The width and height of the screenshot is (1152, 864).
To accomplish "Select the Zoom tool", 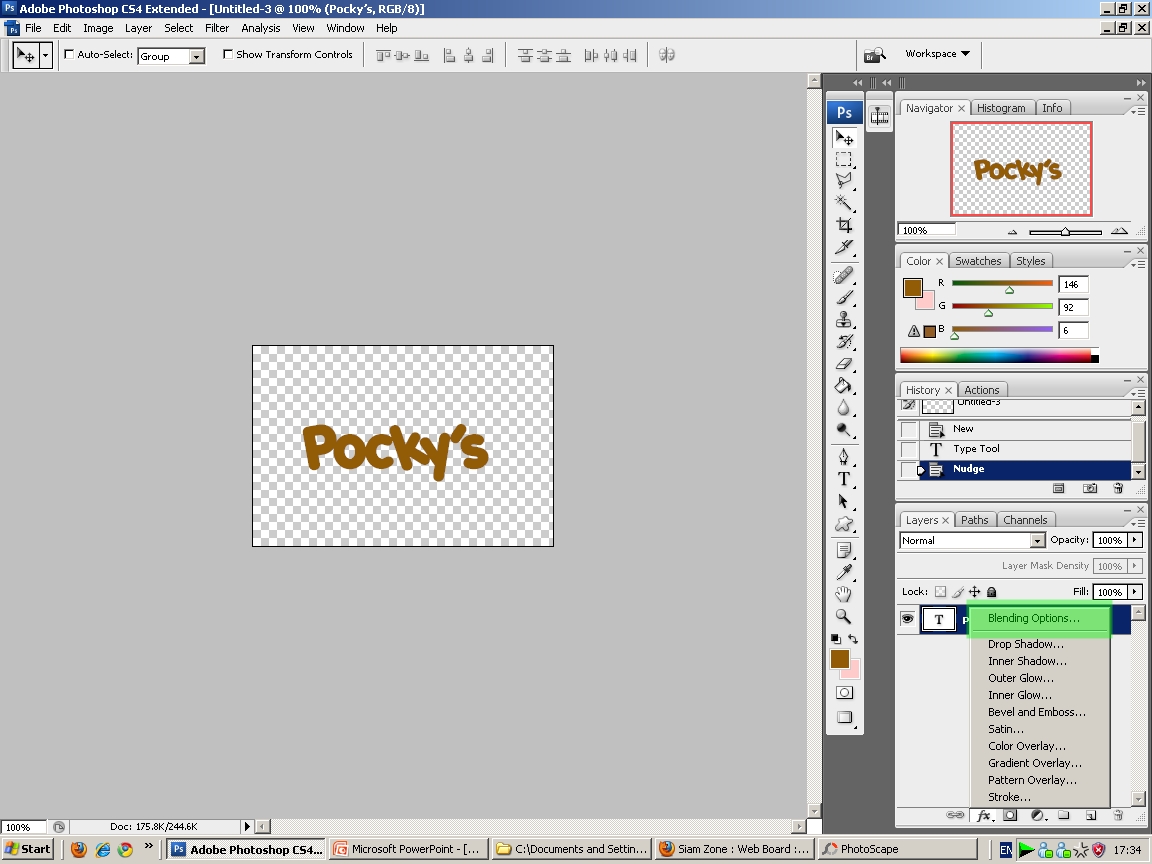I will 844,616.
